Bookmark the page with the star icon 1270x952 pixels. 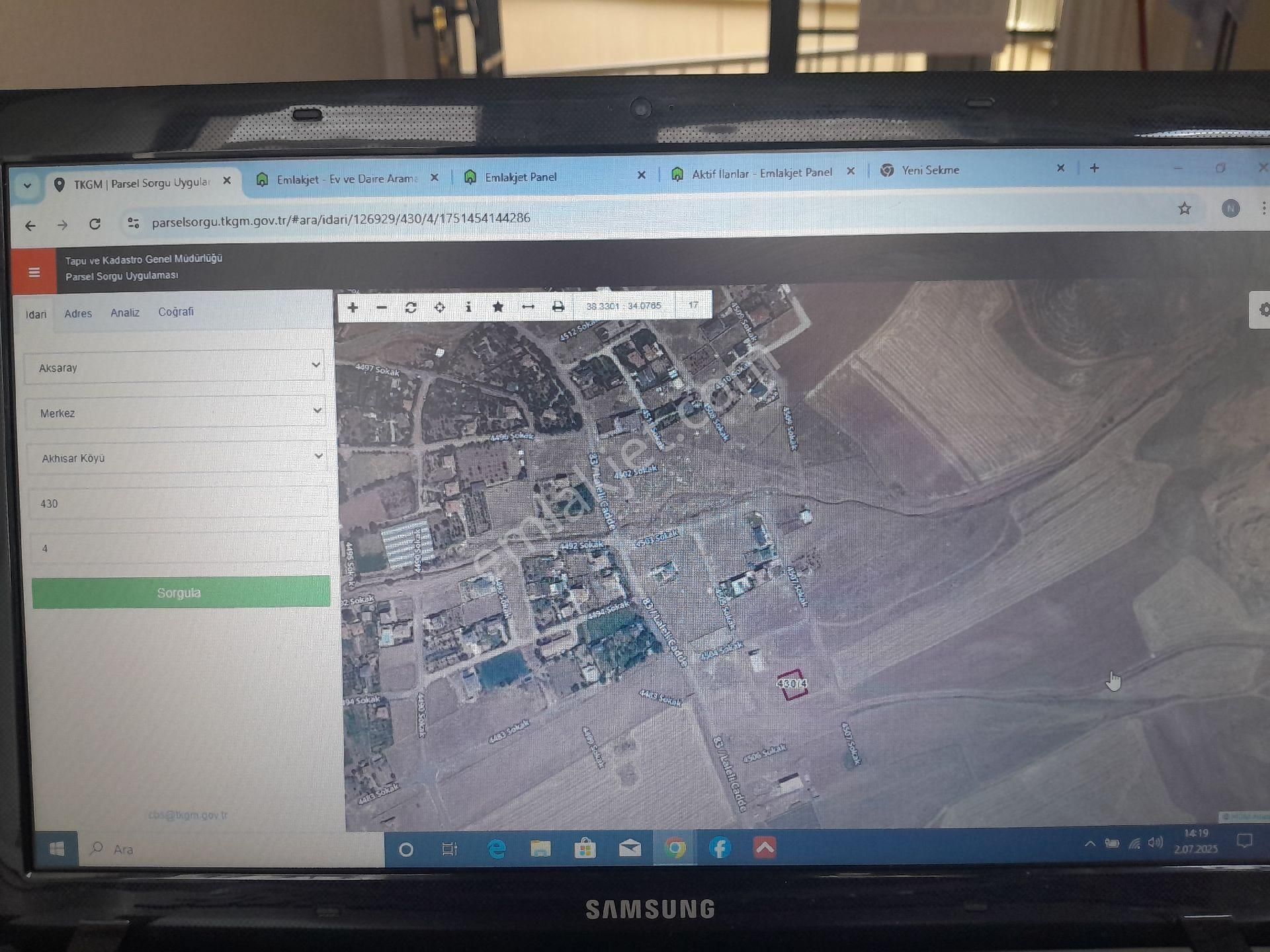pos(1184,209)
